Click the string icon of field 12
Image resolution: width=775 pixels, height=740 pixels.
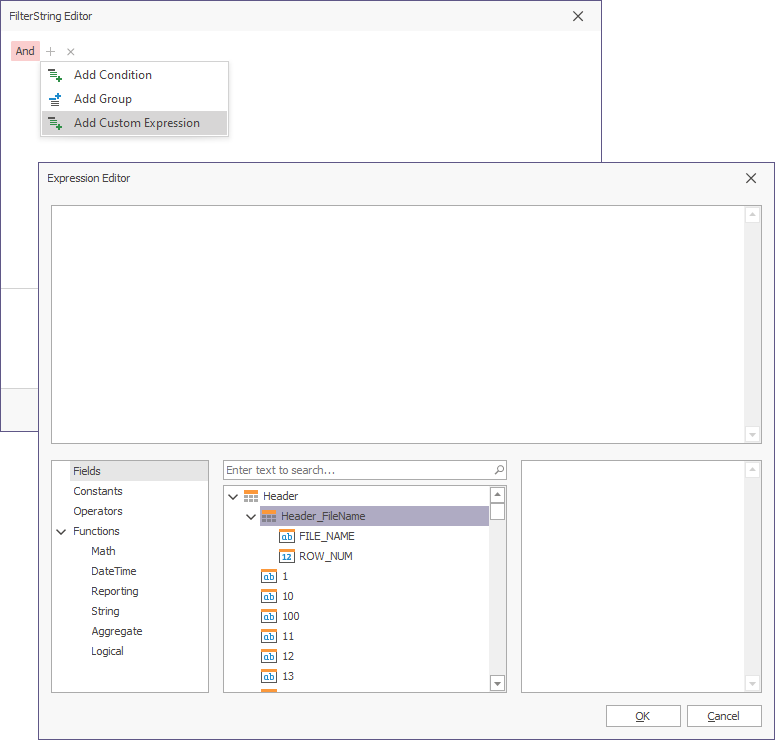(269, 656)
